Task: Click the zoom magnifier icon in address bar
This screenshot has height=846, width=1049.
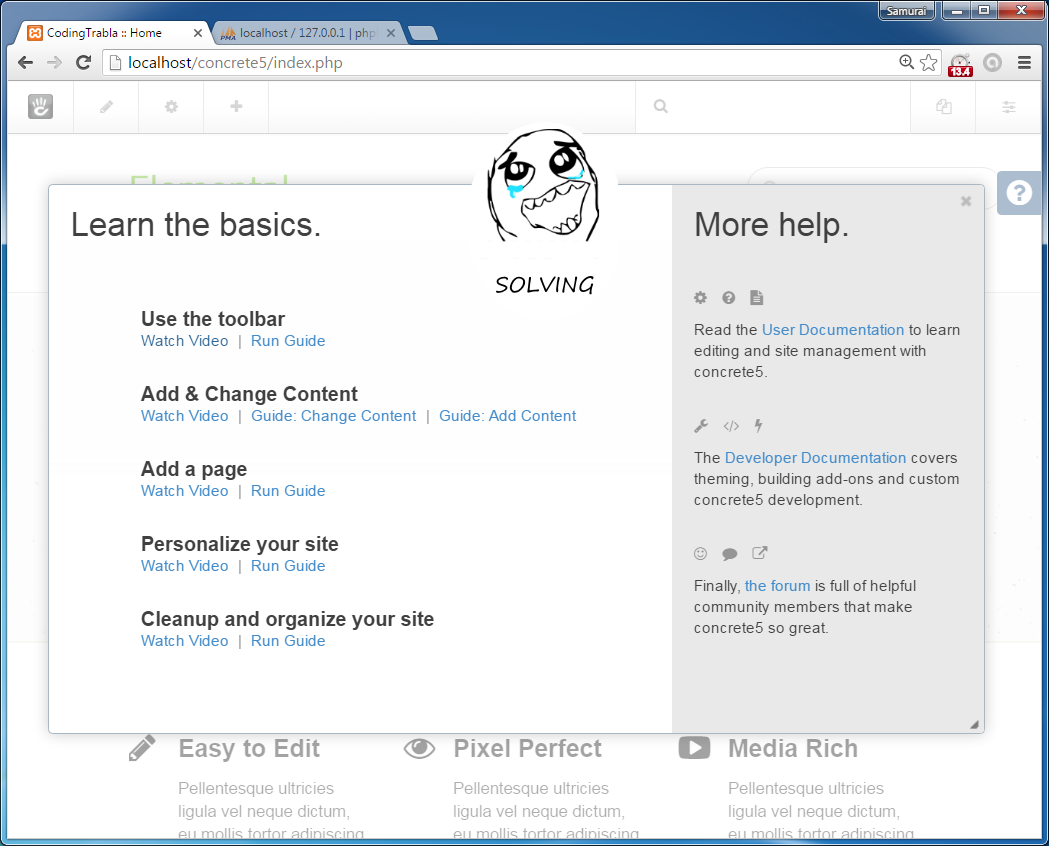Action: pyautogui.click(x=907, y=62)
